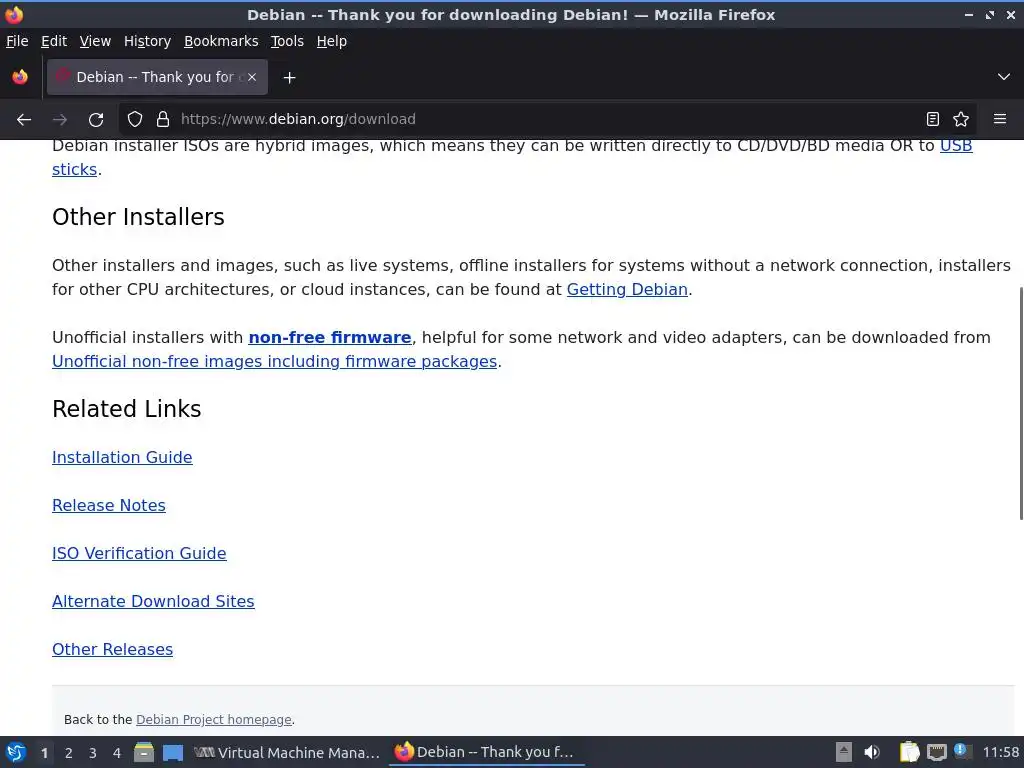Open the Other Releases link
The width and height of the screenshot is (1024, 768).
point(112,649)
